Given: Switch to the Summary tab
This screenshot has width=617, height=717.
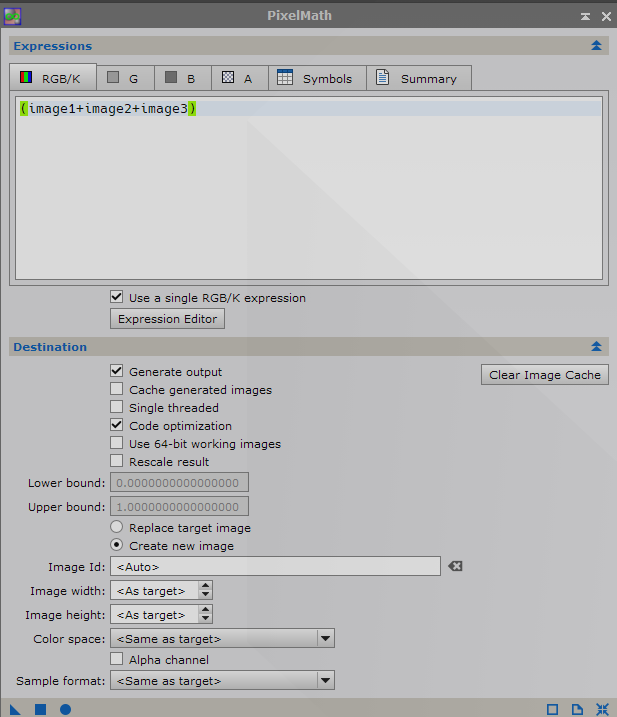Looking at the screenshot, I should click(419, 78).
